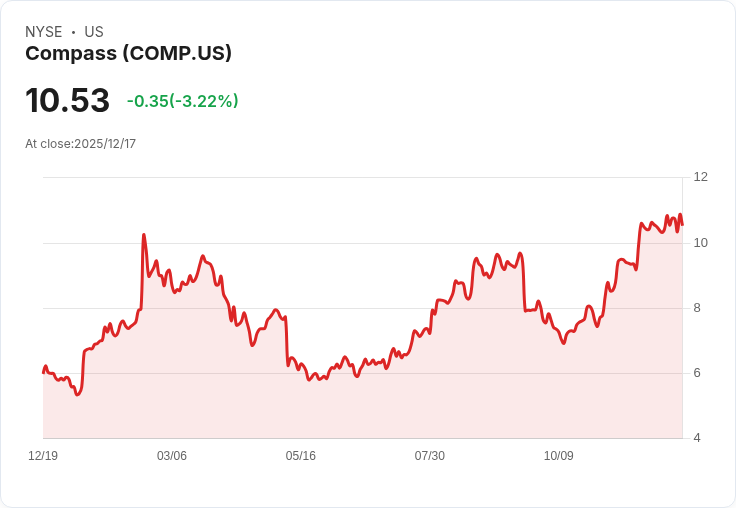Screen dimensions: 736x508
Task: Select the current price 10.53
Action: point(67,101)
